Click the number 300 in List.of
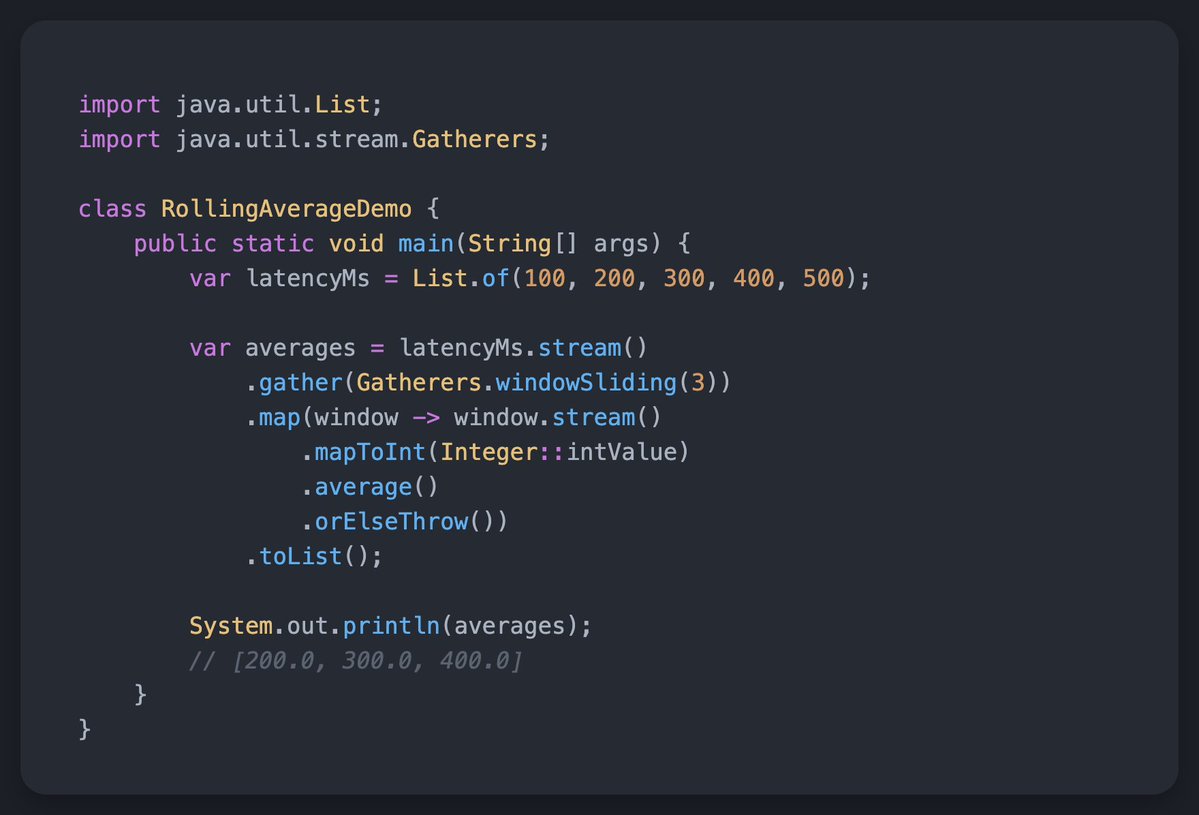Viewport: 1199px width, 815px height. tap(684, 278)
